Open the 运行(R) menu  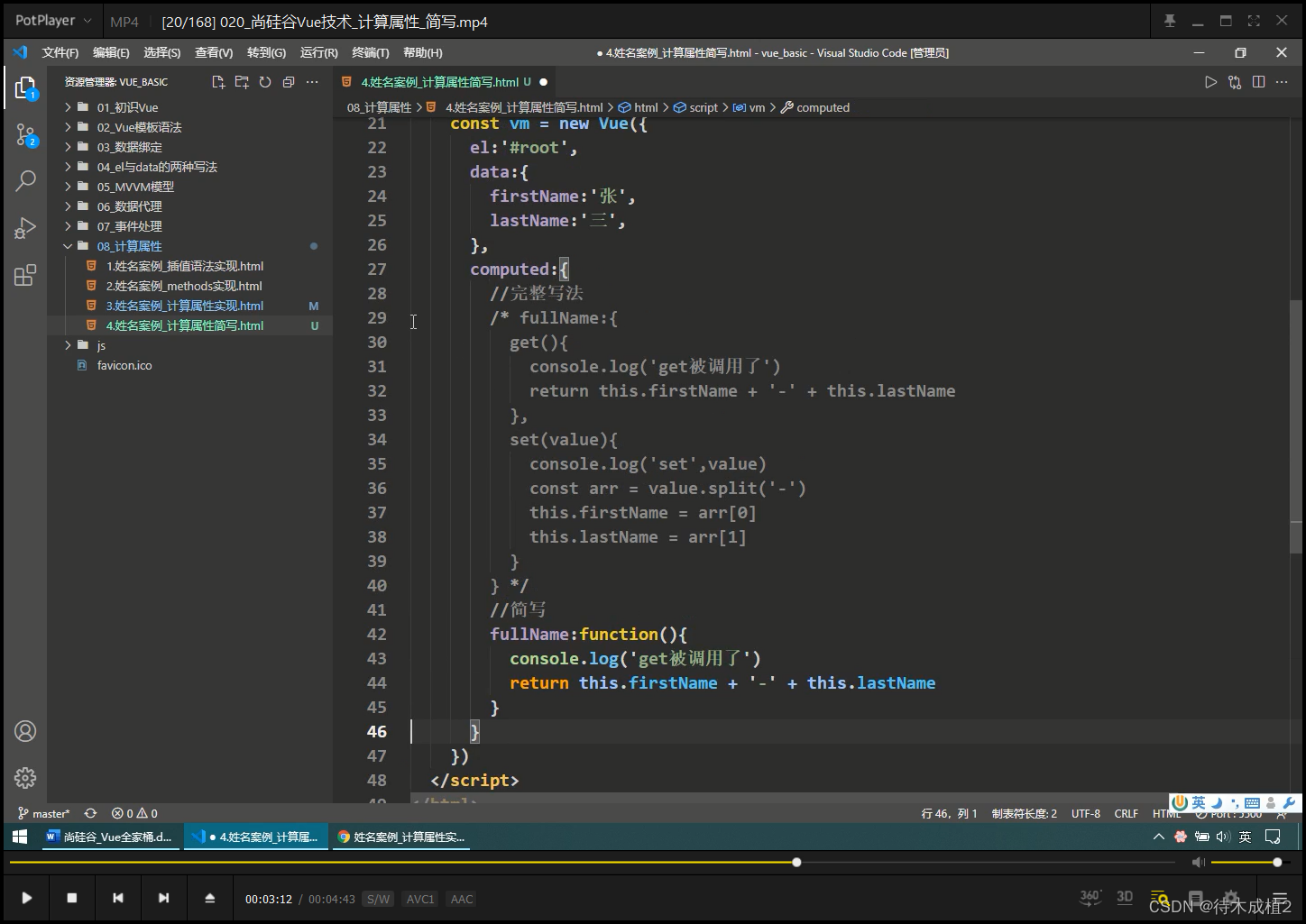pyautogui.click(x=319, y=52)
